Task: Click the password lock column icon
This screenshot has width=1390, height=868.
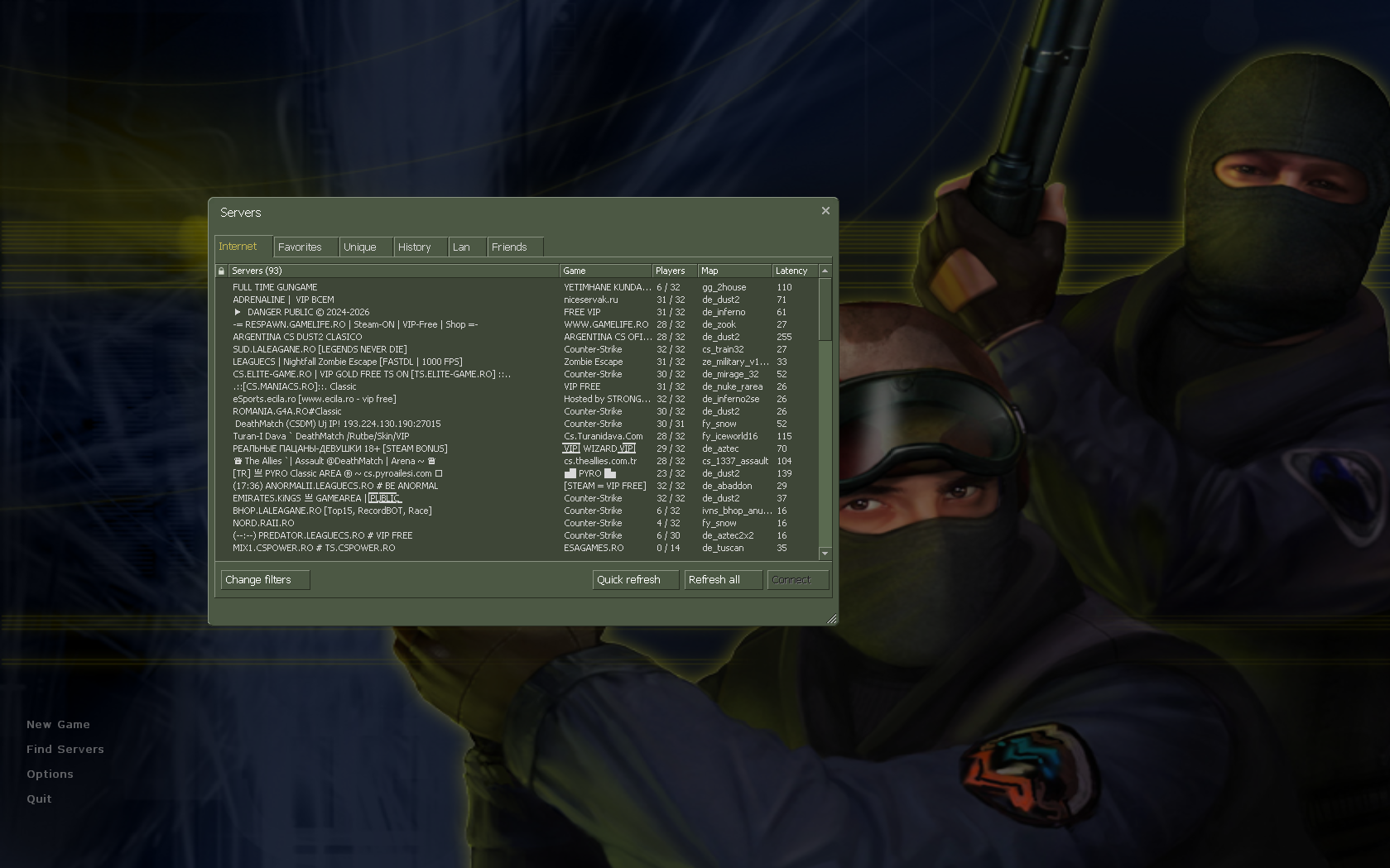Action: click(x=221, y=271)
